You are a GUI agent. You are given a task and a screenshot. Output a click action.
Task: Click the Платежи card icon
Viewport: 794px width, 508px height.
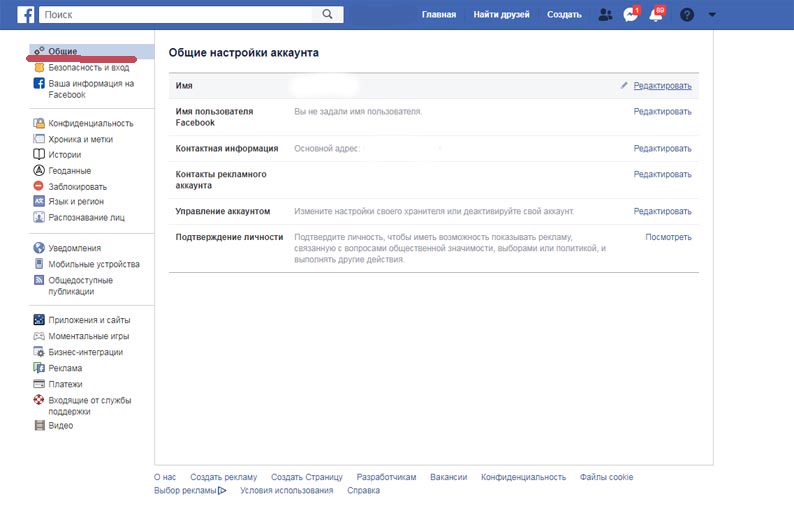(x=39, y=384)
